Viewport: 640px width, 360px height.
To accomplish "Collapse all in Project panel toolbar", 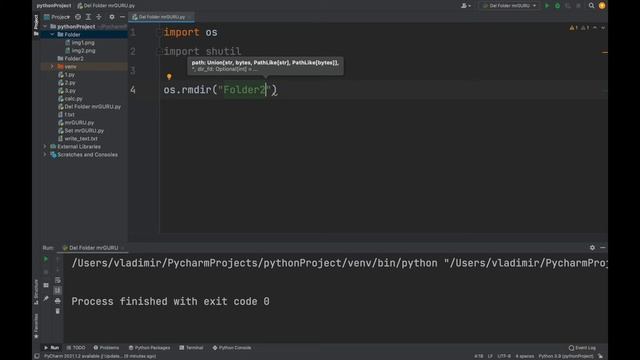I will pos(99,17).
